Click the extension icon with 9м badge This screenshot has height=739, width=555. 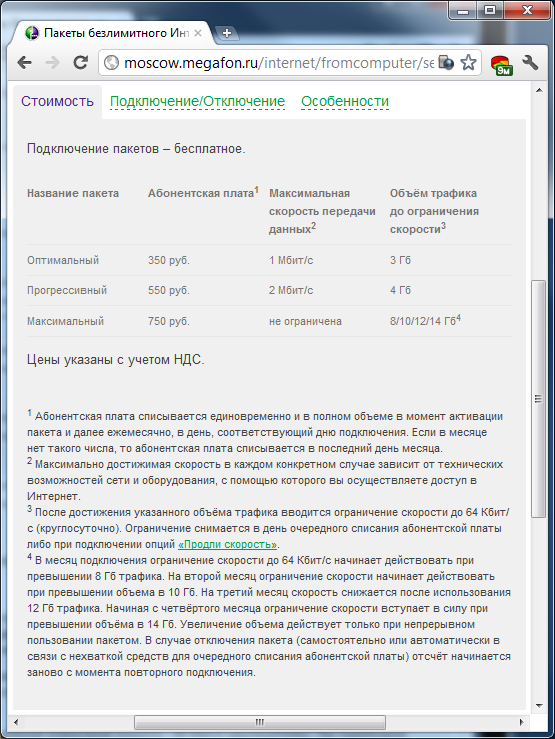click(502, 65)
